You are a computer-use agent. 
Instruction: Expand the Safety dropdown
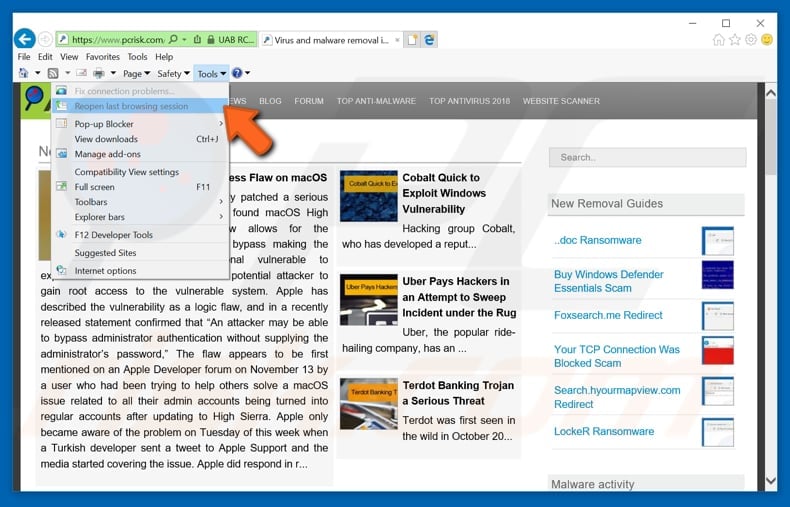point(173,74)
